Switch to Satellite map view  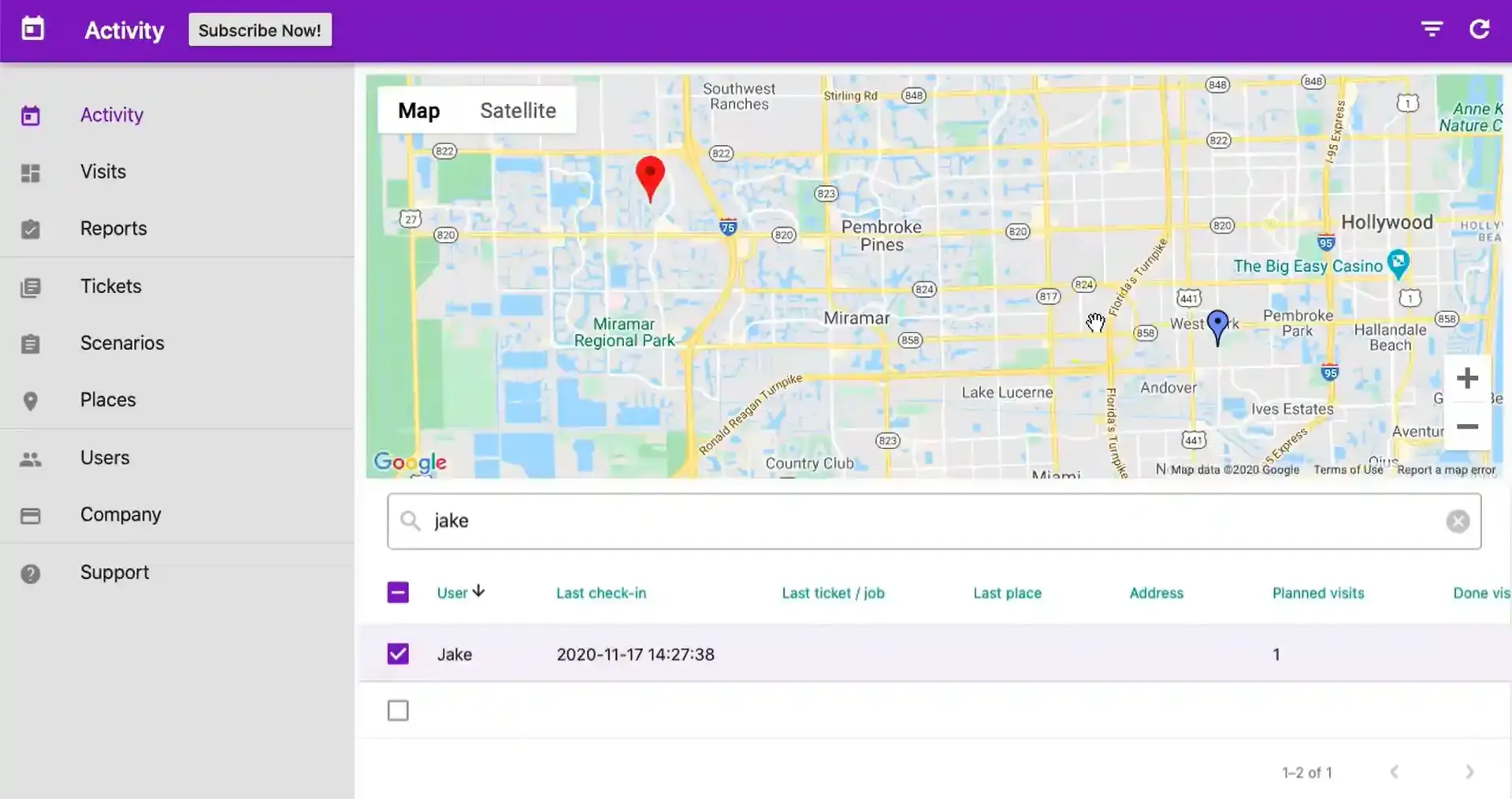point(518,110)
